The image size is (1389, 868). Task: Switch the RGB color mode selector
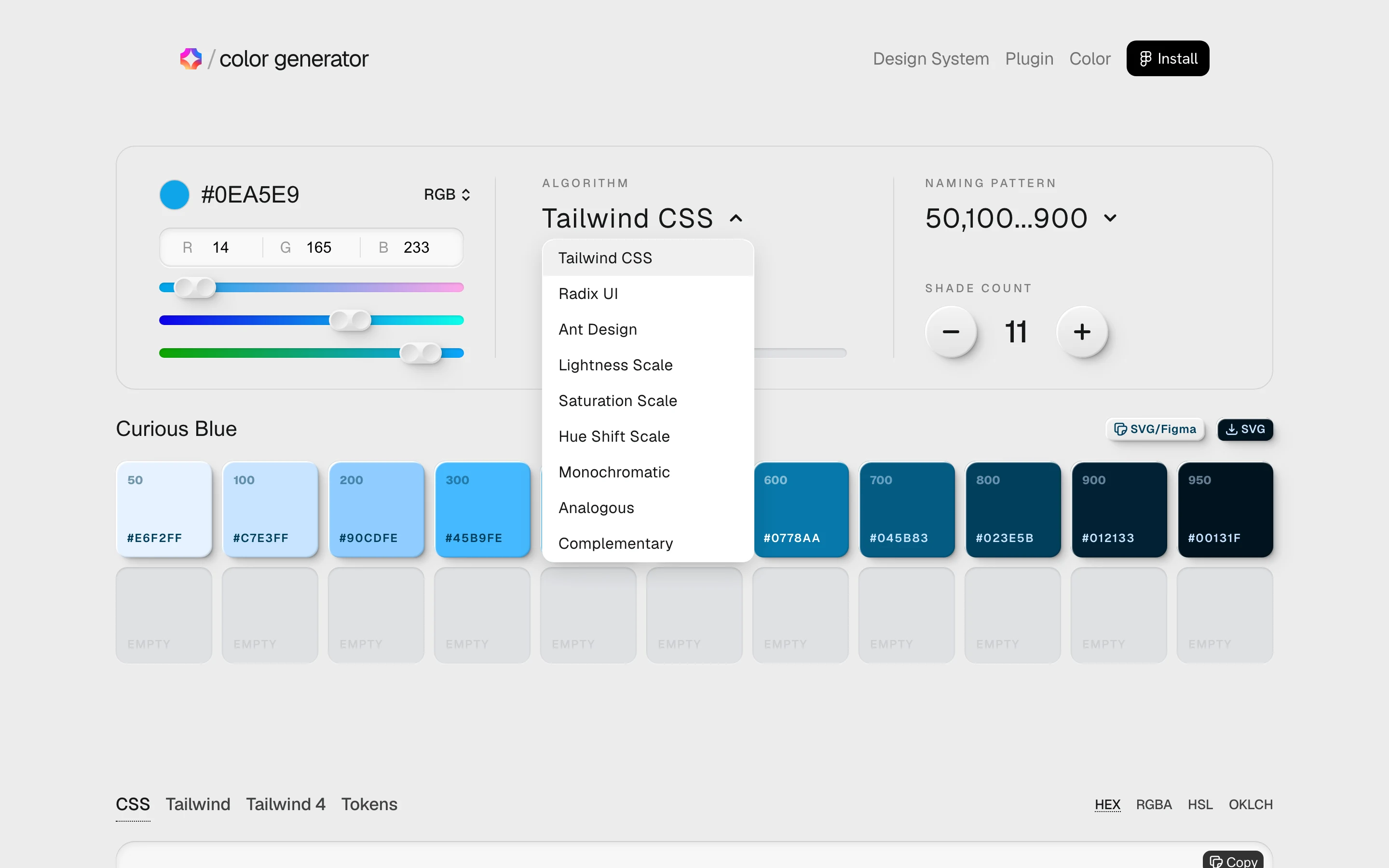pos(447,195)
